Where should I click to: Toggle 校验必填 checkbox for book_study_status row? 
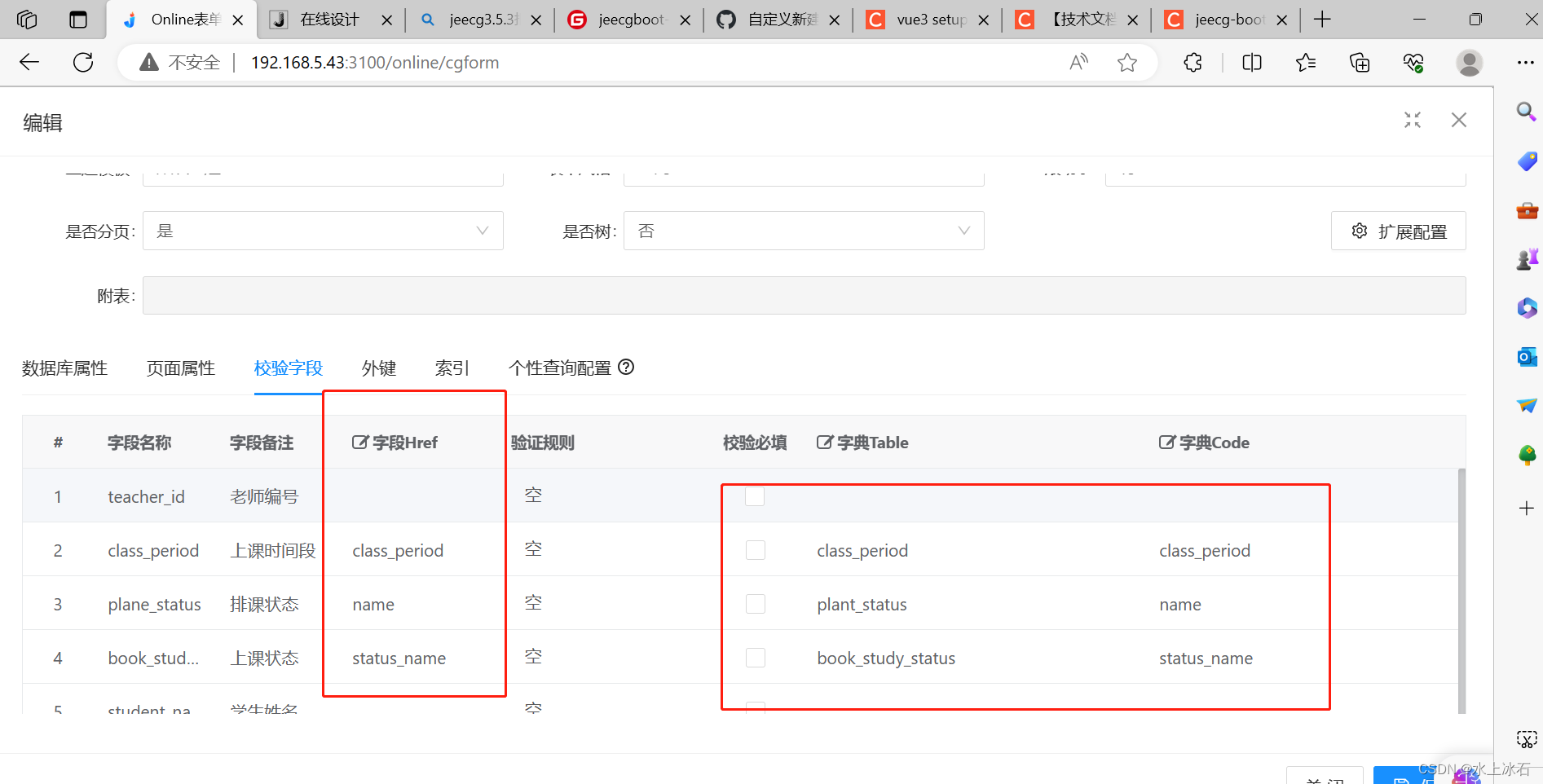pos(756,658)
